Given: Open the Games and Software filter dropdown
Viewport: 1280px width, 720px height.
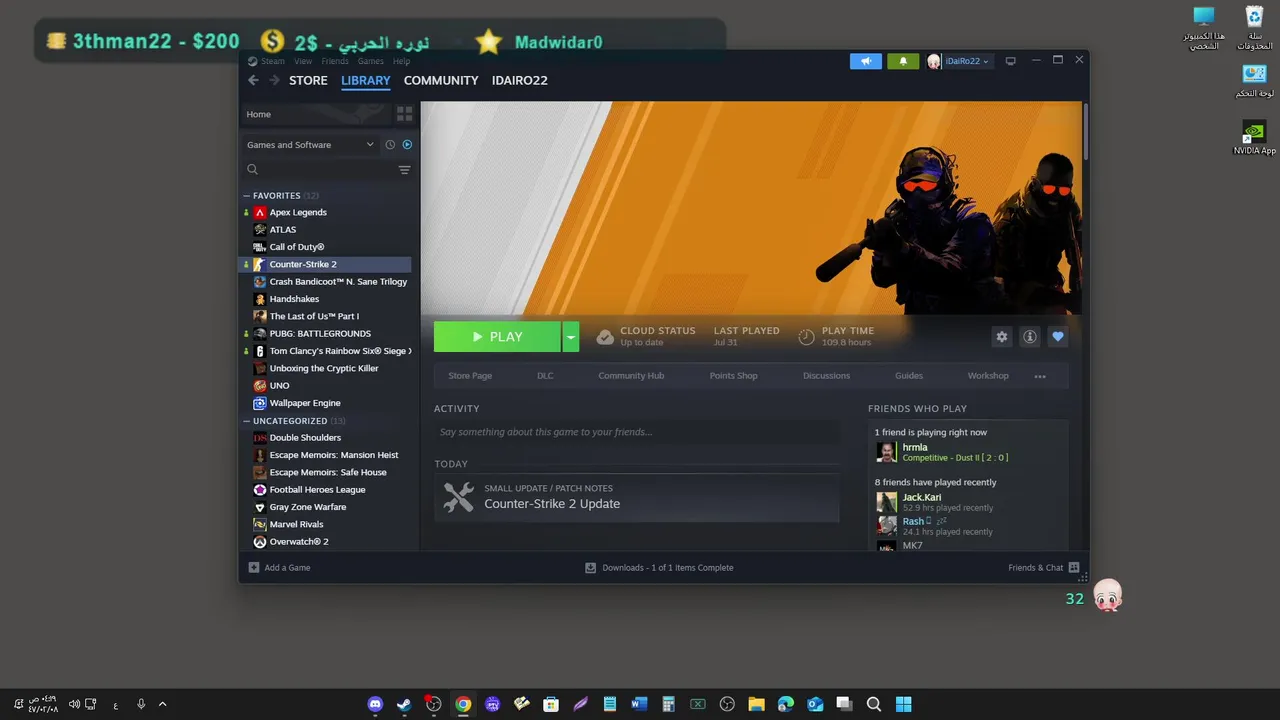Looking at the screenshot, I should (x=310, y=145).
